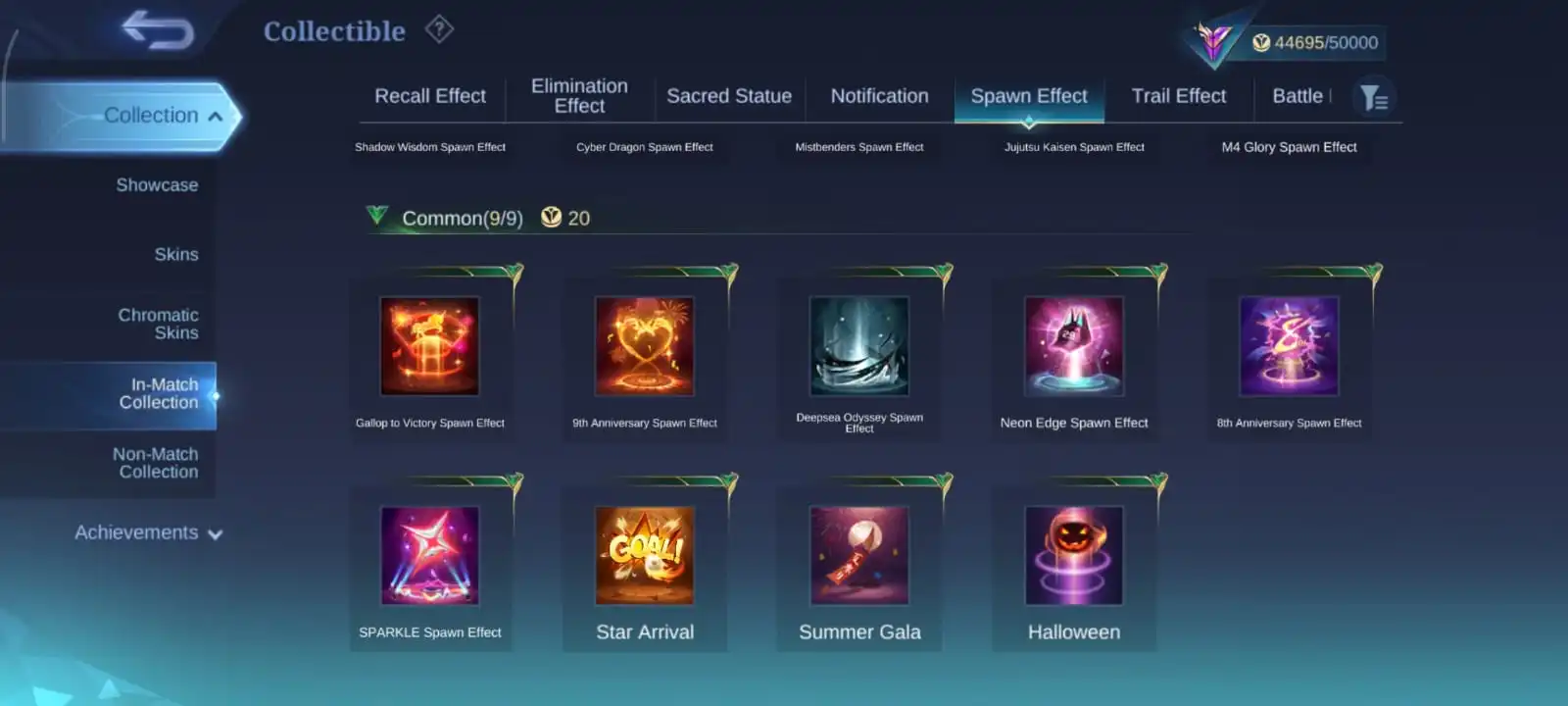Tap the collection points emblem badge
This screenshot has width=1568, height=706.
coord(1213,41)
